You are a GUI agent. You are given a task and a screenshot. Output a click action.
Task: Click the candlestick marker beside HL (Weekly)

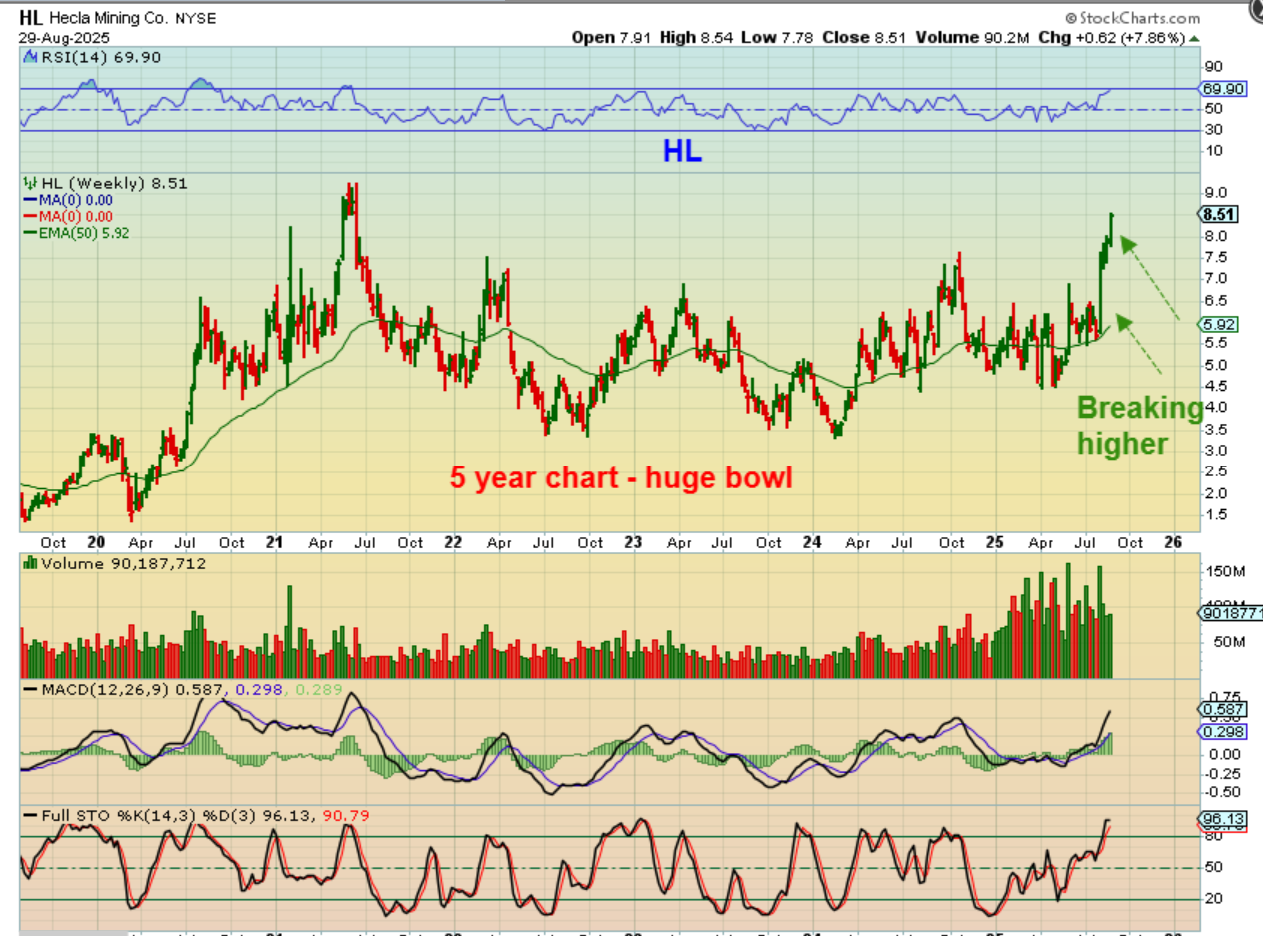28,184
